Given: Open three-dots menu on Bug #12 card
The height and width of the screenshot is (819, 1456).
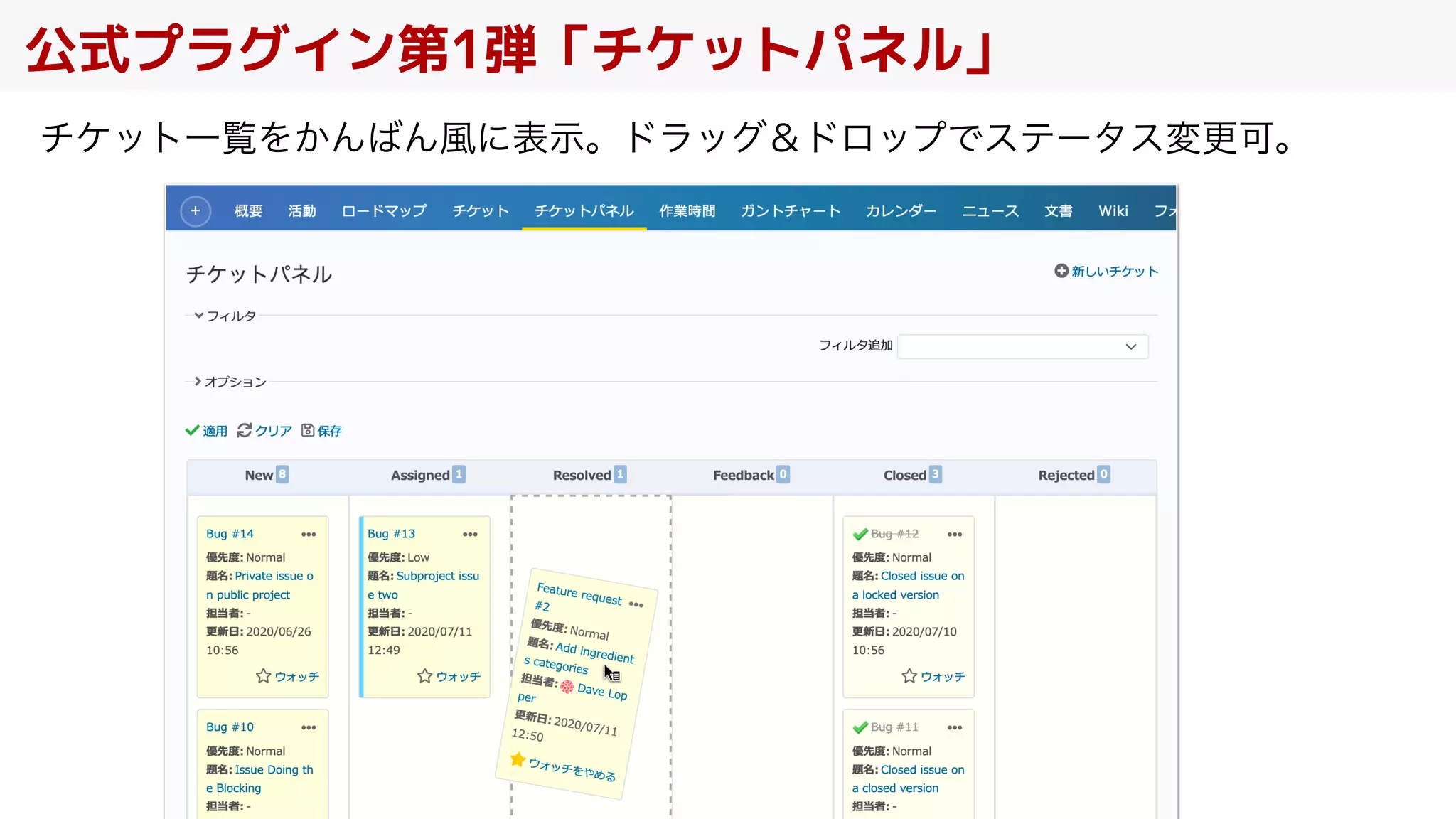Looking at the screenshot, I should coord(955,535).
